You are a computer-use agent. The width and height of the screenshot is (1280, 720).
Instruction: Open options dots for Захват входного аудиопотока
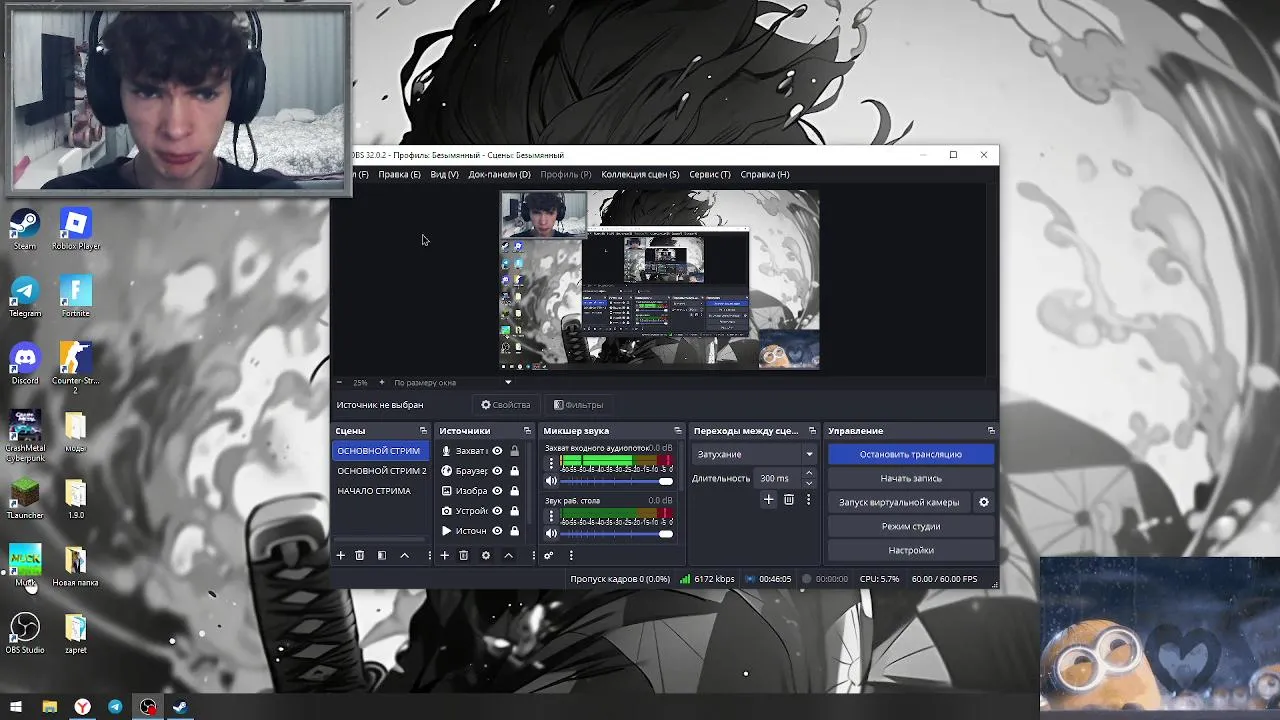tap(551, 463)
